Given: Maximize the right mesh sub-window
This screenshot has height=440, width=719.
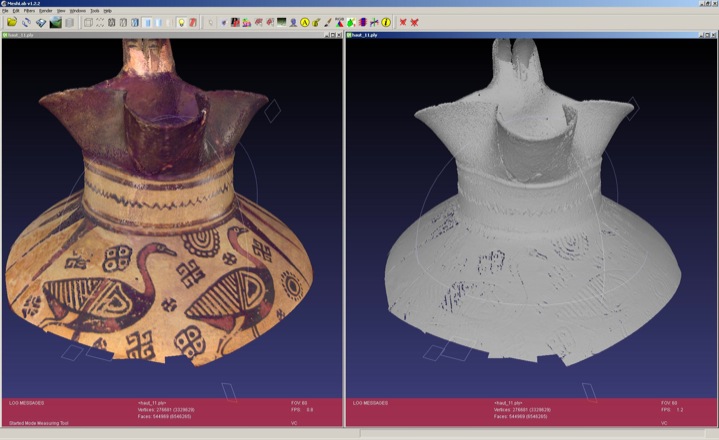Looking at the screenshot, I should 708,35.
